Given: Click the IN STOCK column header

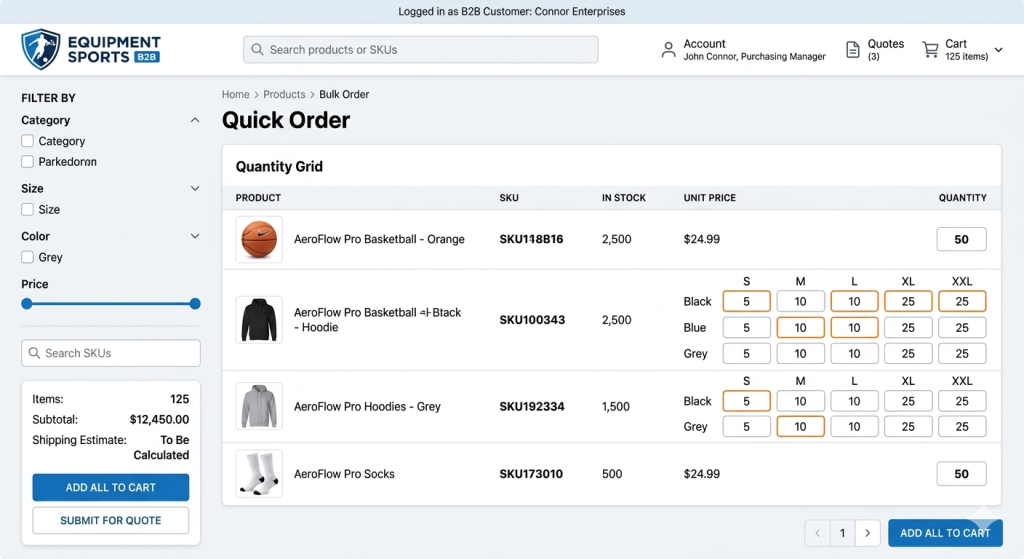Looking at the screenshot, I should 624,198.
